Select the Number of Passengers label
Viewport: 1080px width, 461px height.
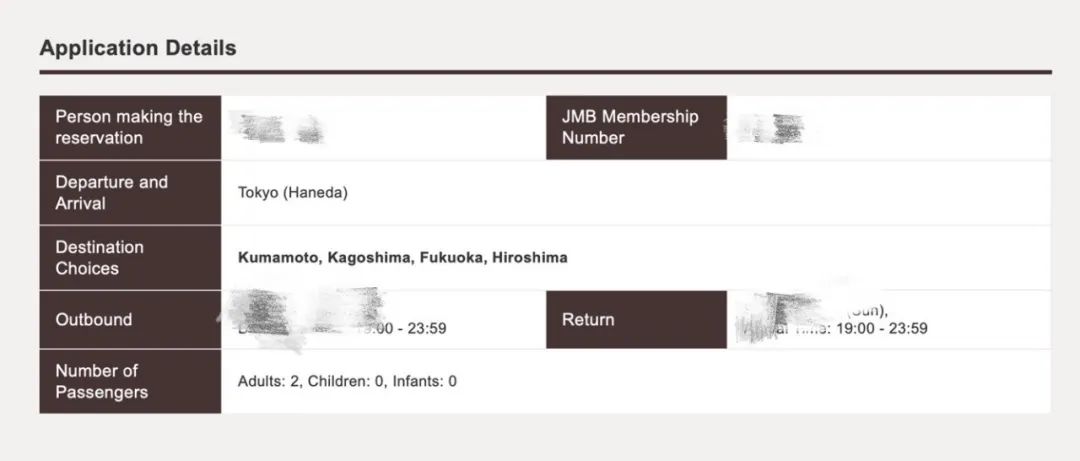(101, 382)
